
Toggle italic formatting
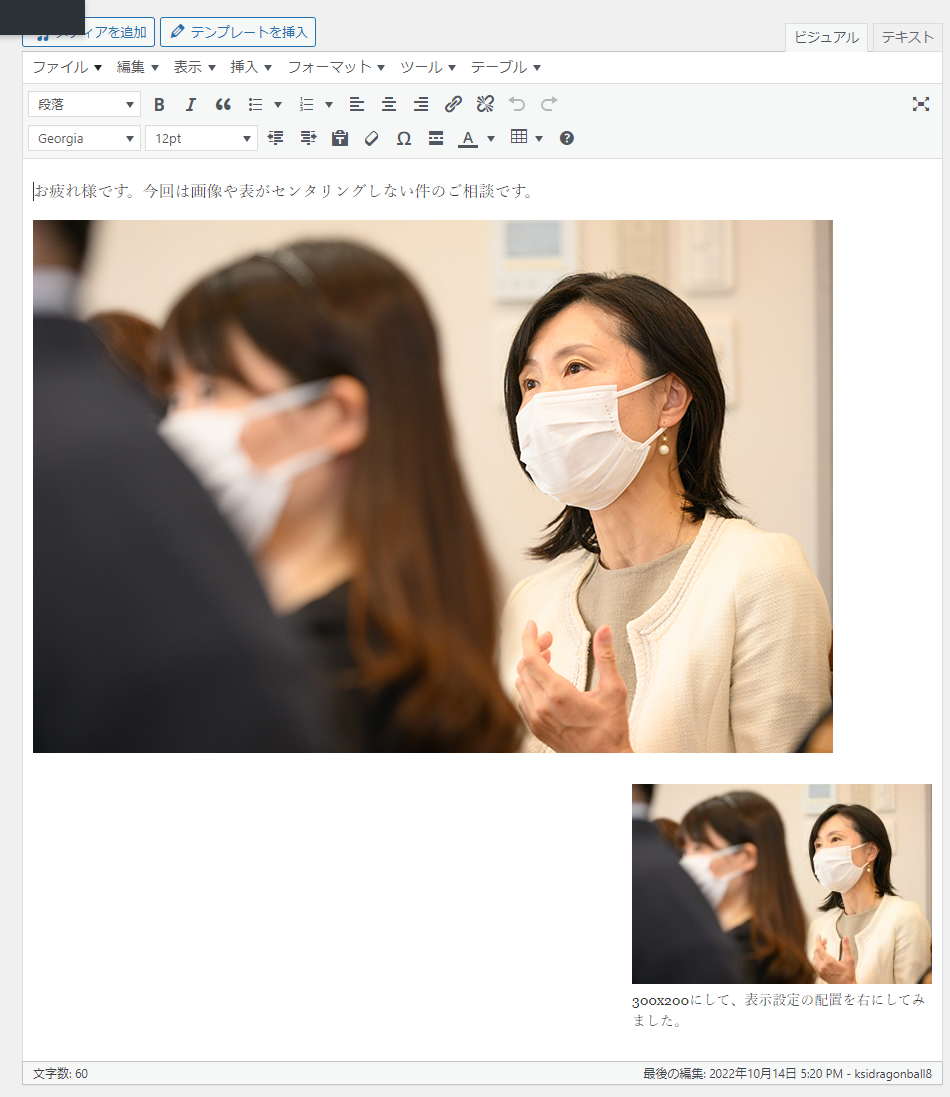[x=191, y=104]
